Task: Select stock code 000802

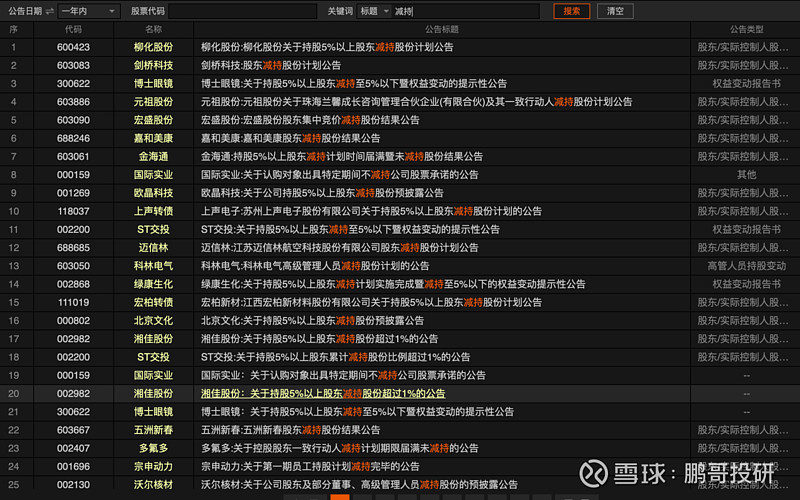Action: coord(73,321)
